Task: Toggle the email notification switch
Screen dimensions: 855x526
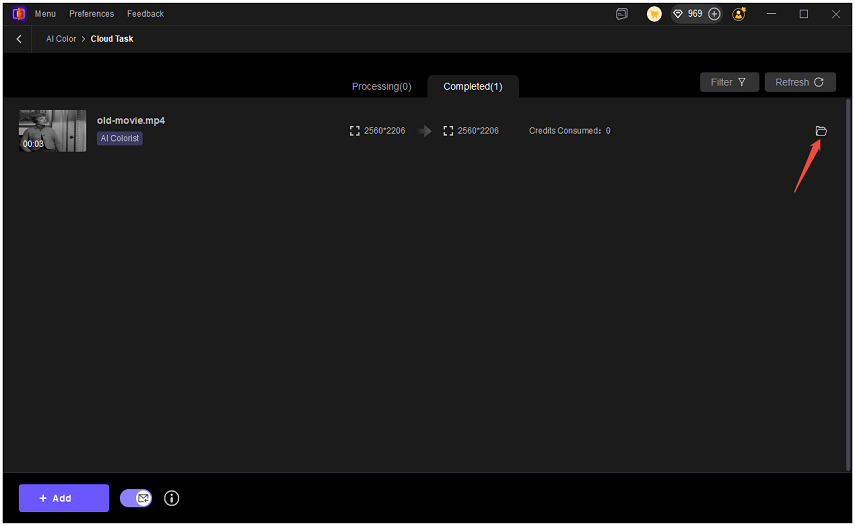Action: point(136,498)
